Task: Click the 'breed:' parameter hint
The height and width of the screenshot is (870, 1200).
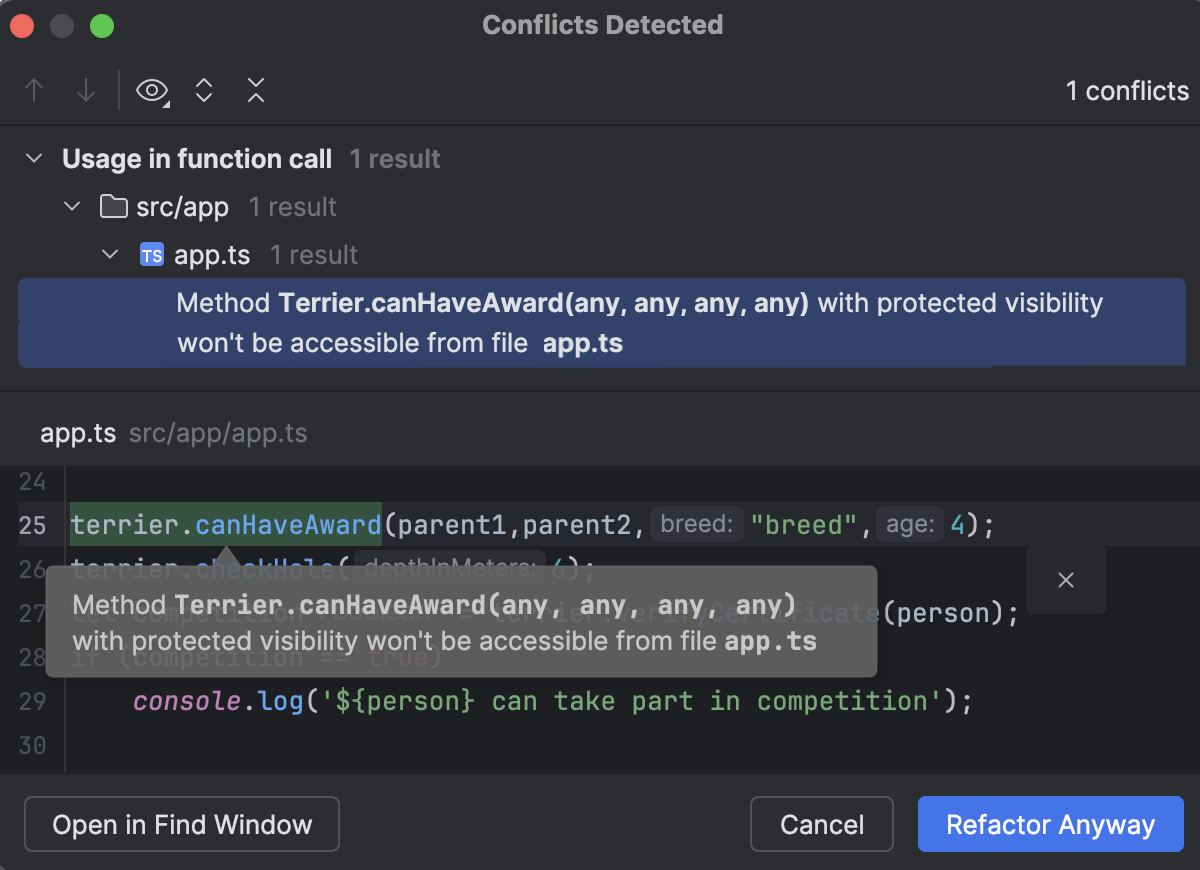Action: coord(697,524)
